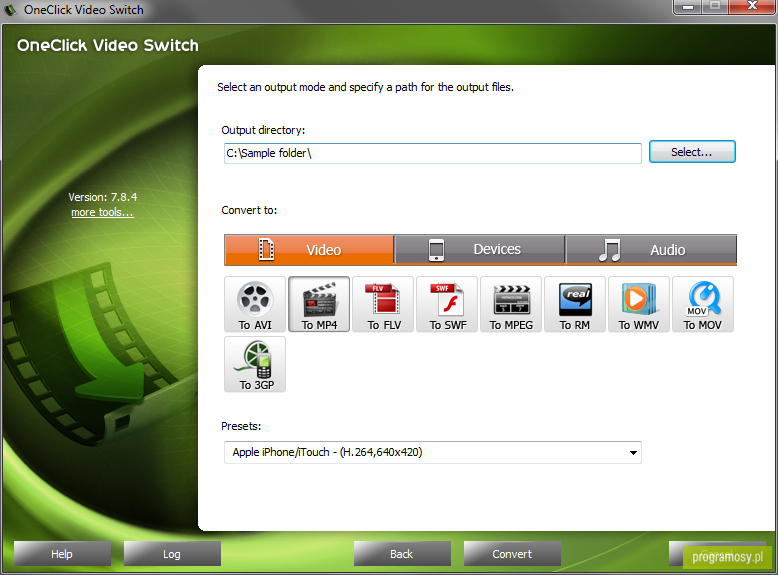Select the To MPEG format button
Viewport: 778px width, 575px height.
511,304
